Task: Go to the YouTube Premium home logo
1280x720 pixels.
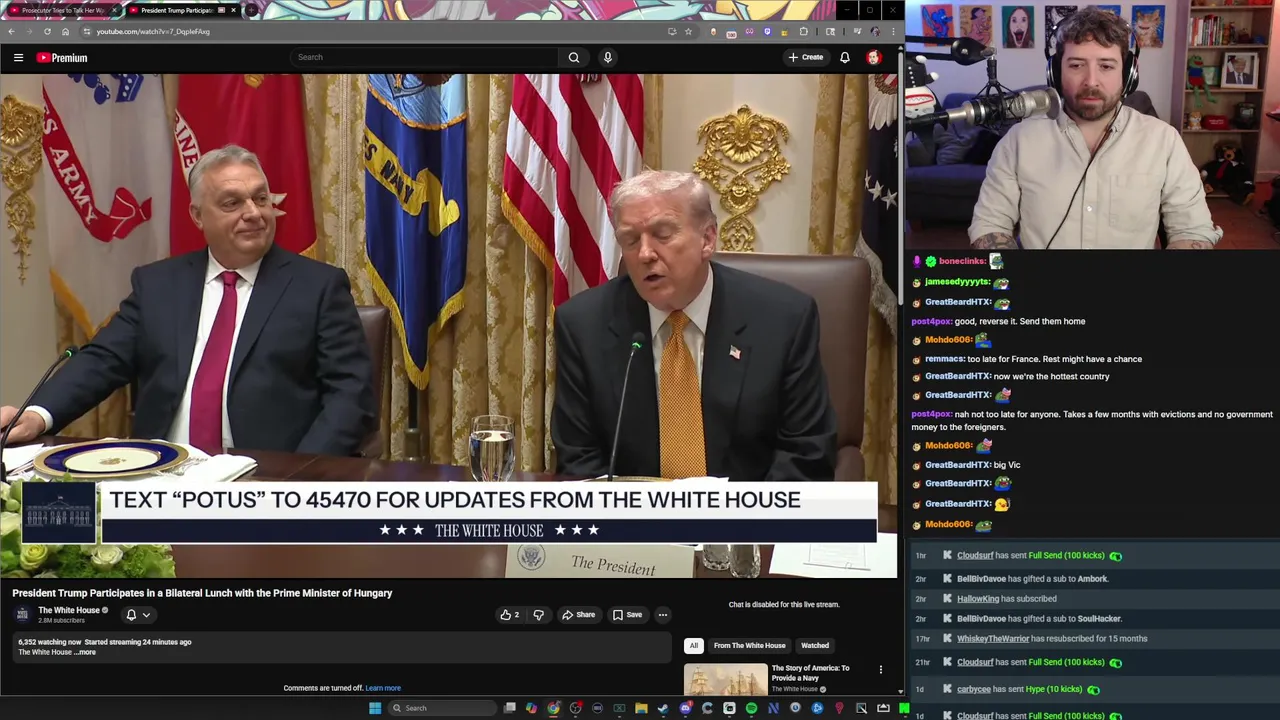Action: pos(62,58)
